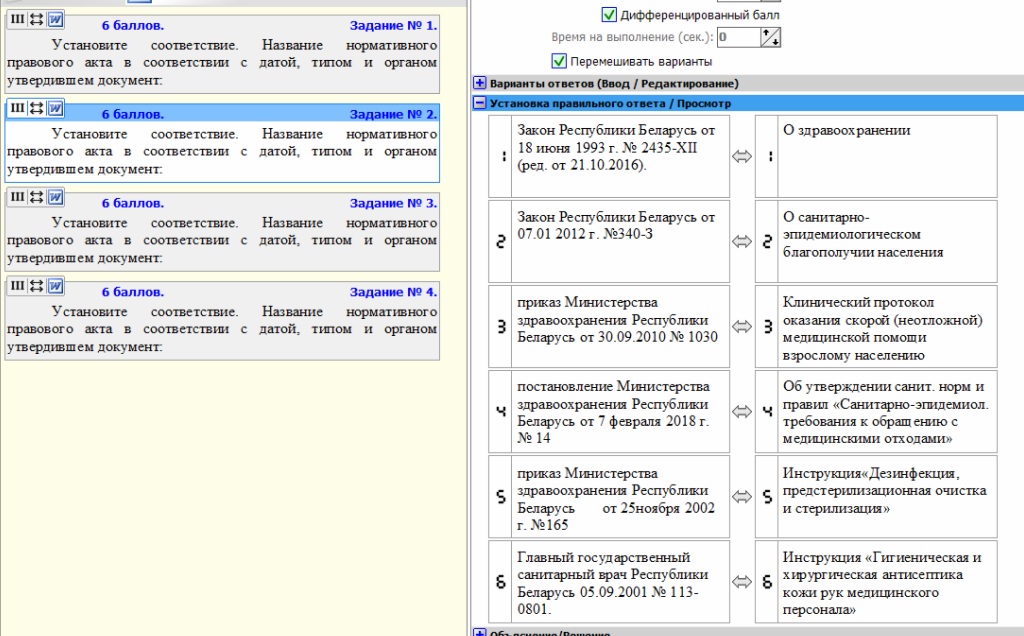Open the Word icon in Задание № 1

[56, 20]
